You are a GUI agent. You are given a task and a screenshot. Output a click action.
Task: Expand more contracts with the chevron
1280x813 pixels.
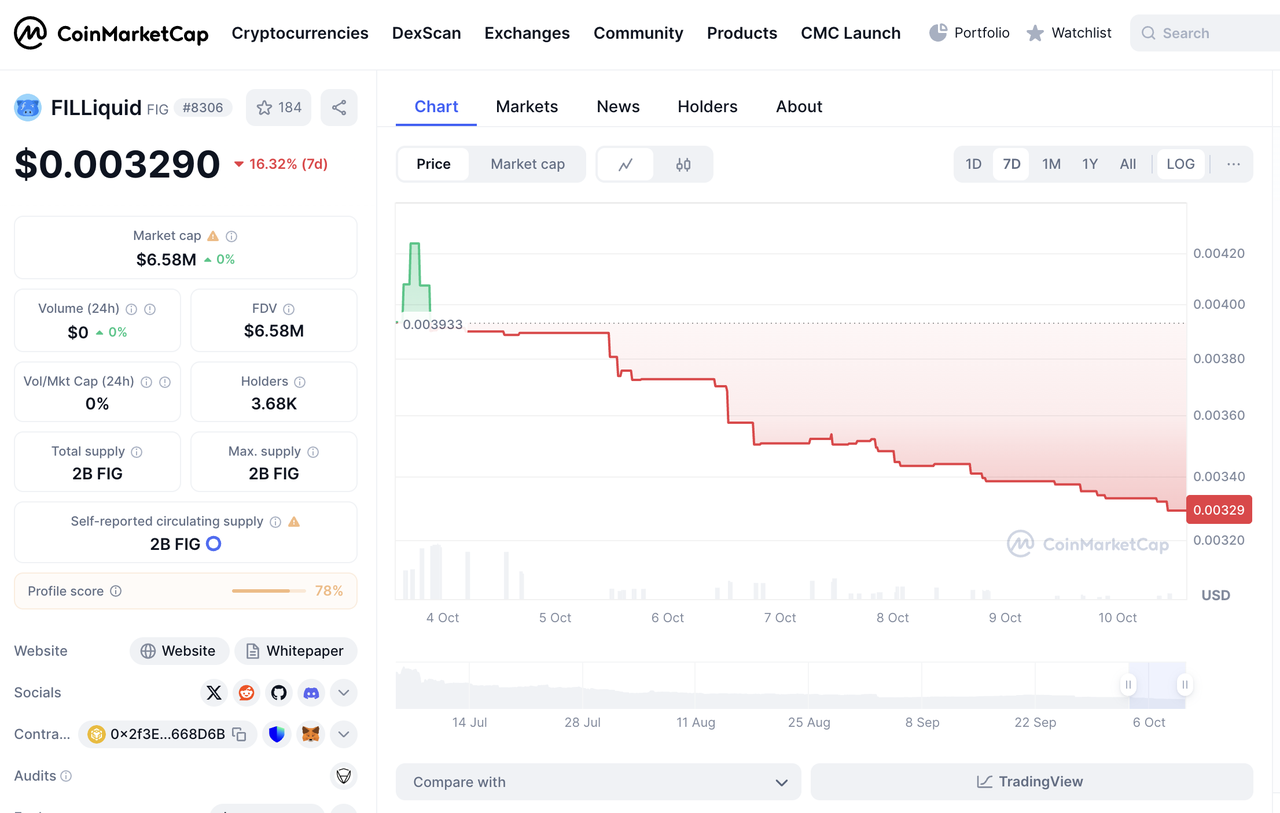point(343,734)
